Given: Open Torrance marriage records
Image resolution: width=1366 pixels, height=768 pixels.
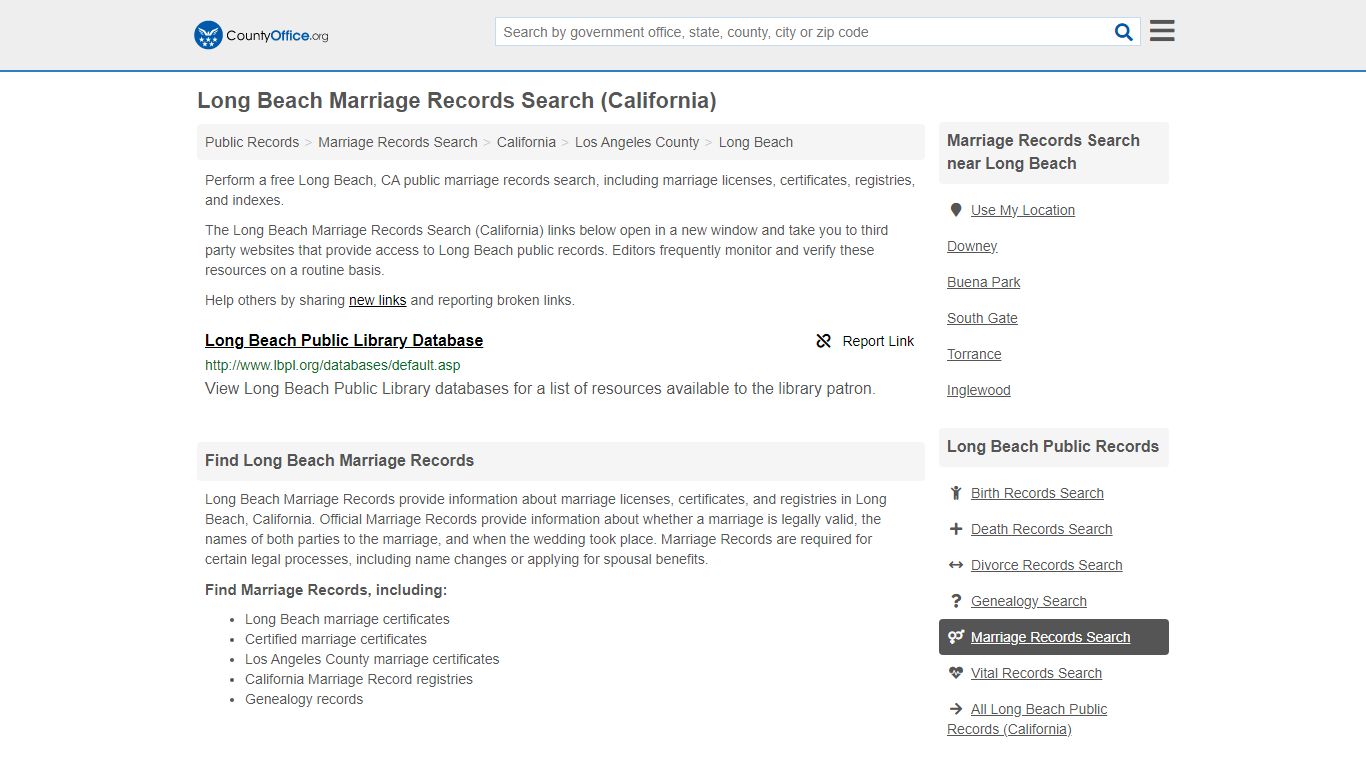Looking at the screenshot, I should click(x=974, y=354).
